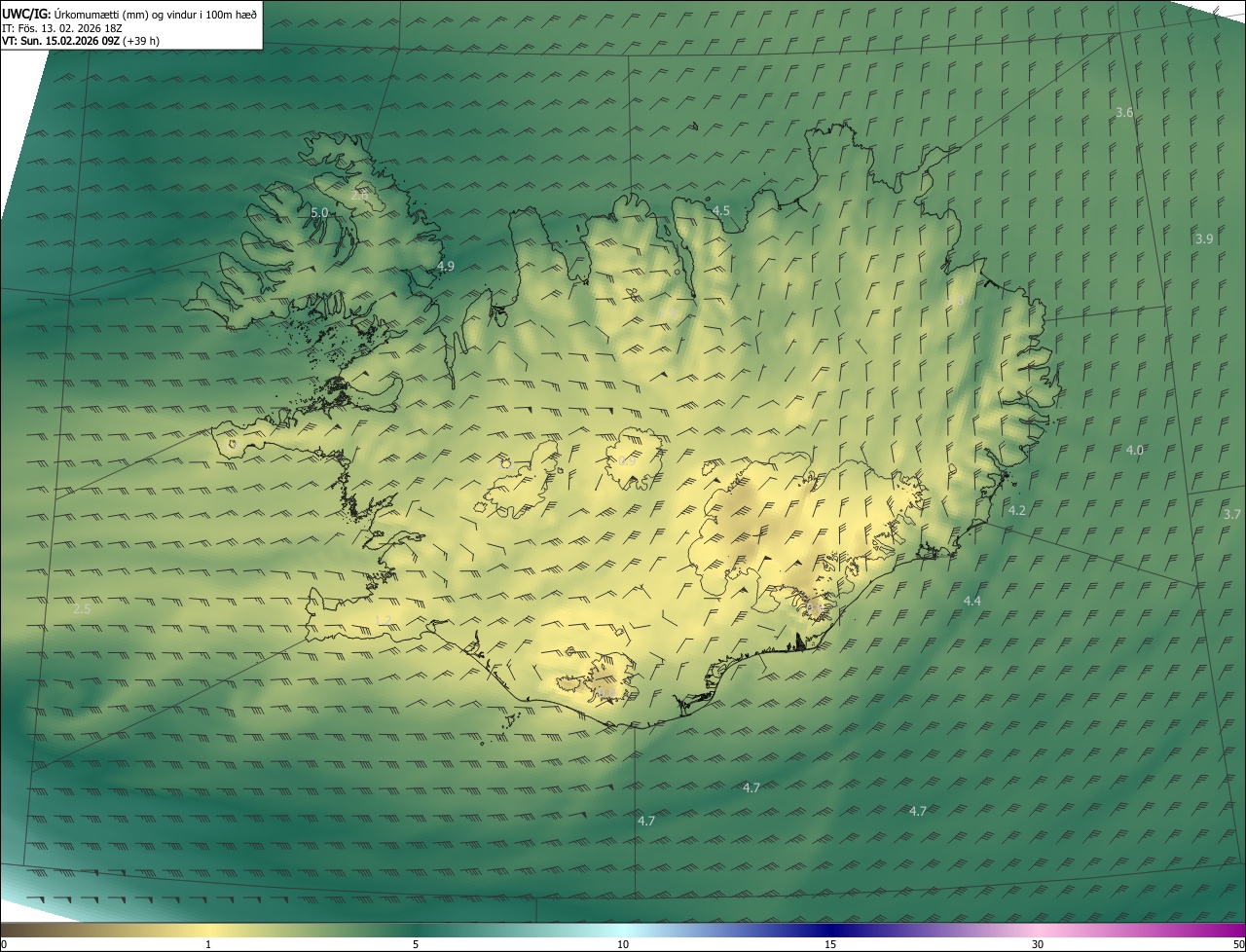
Task: Click the '1' tick on the color scale
Action: point(208,944)
